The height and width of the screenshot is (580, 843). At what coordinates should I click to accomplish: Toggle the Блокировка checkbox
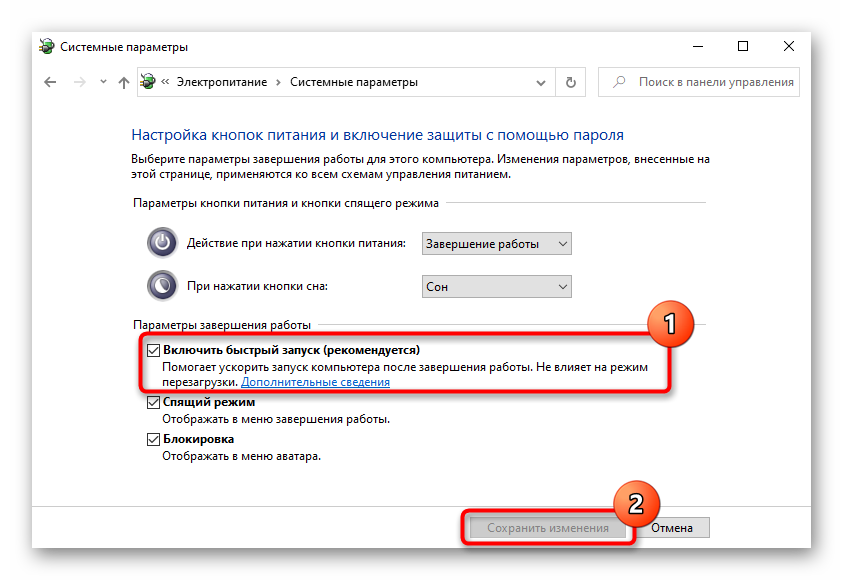click(154, 439)
